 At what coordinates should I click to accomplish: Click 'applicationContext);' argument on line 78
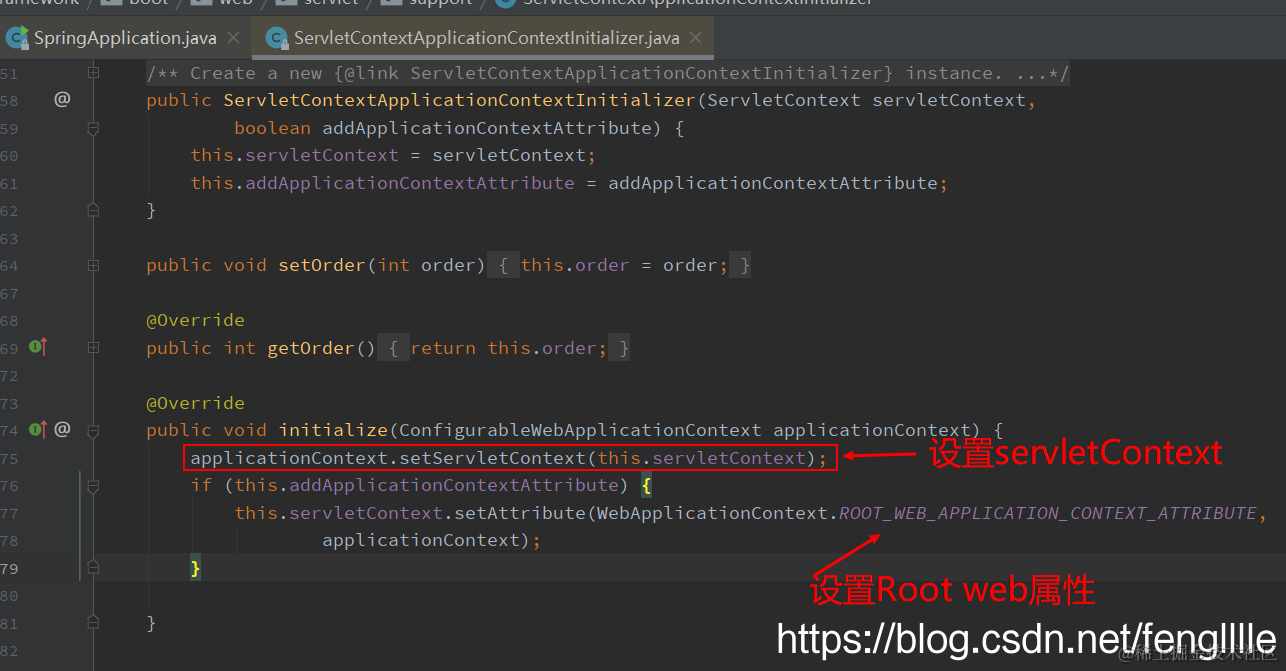(x=431, y=540)
